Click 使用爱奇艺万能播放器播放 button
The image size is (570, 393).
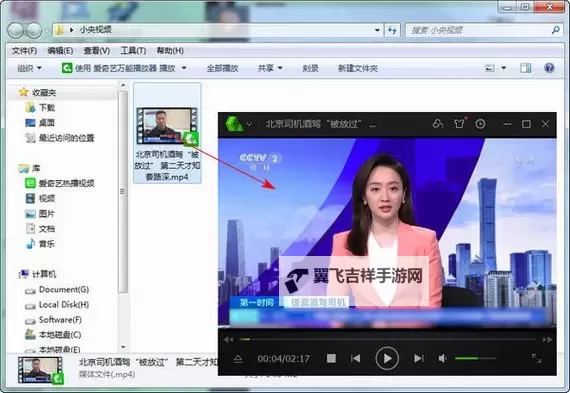(119, 68)
